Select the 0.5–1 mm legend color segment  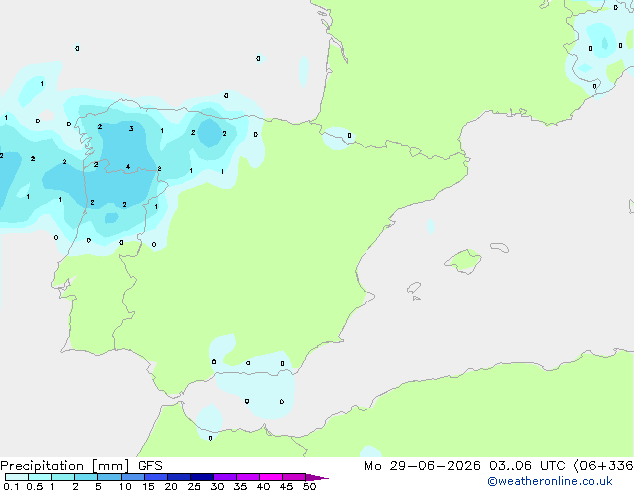[40, 477]
